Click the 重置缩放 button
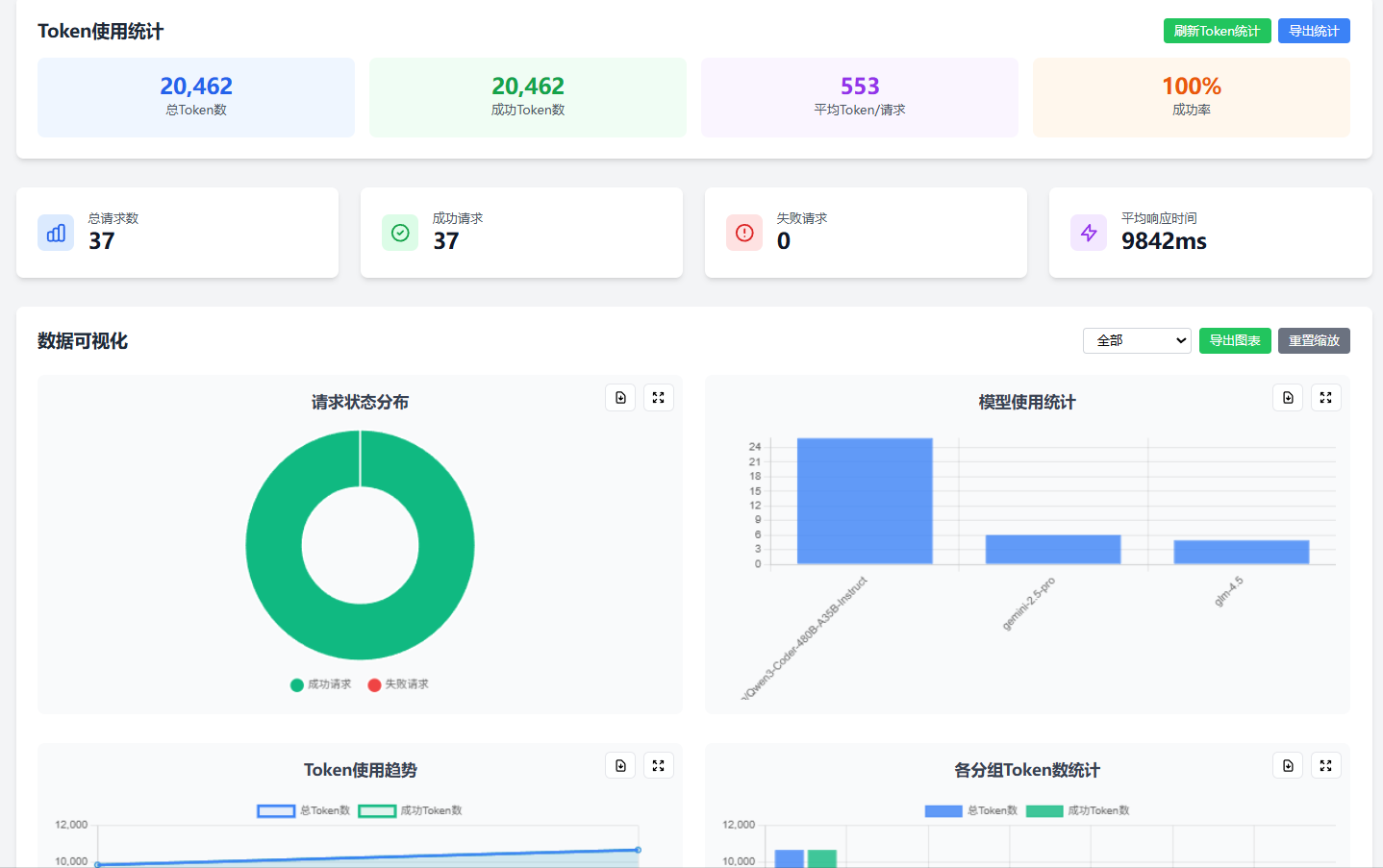The image size is (1383, 868). click(1314, 340)
